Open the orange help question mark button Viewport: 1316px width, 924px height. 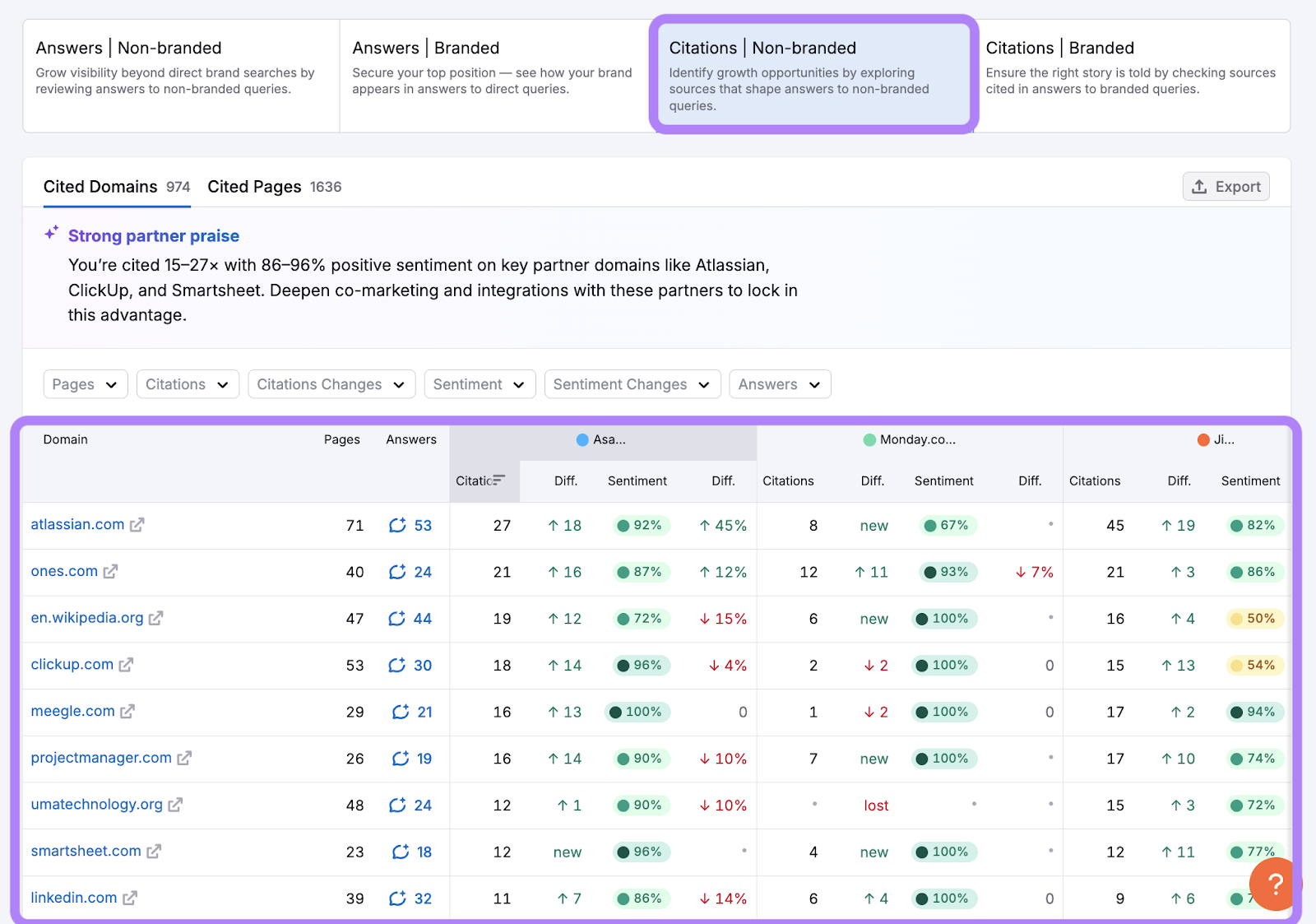tap(1274, 885)
